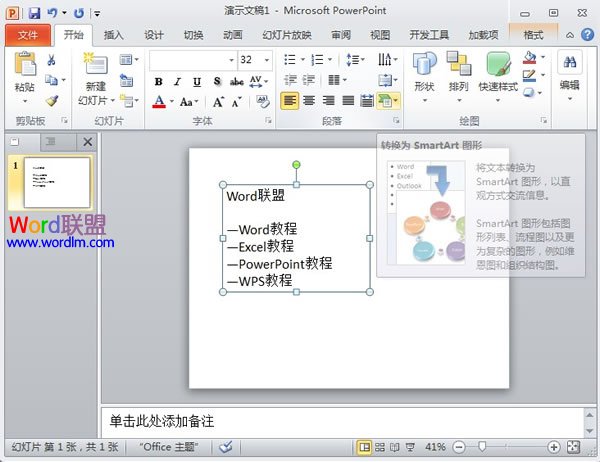Toggle Italic formatting
600x462 pixels.
coord(178,82)
